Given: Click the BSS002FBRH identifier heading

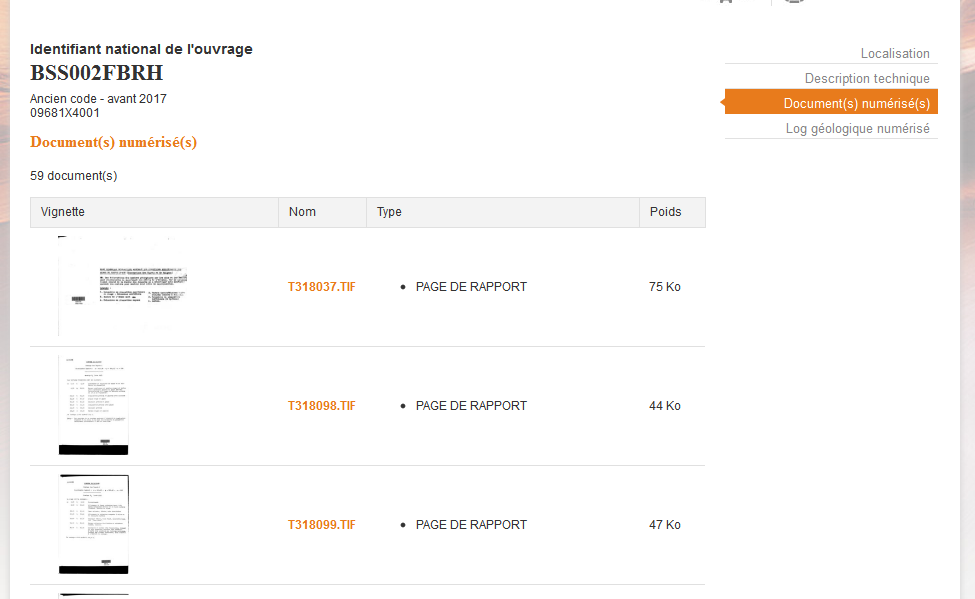Looking at the screenshot, I should click(96, 73).
